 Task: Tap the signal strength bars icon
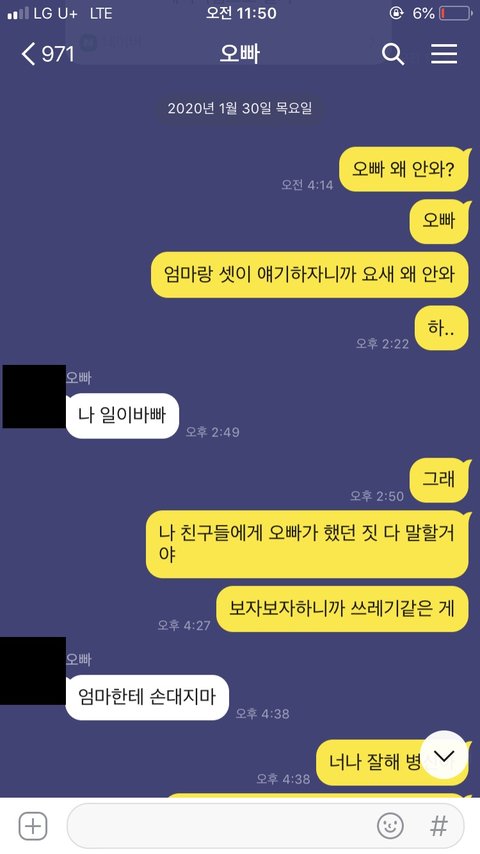18,14
